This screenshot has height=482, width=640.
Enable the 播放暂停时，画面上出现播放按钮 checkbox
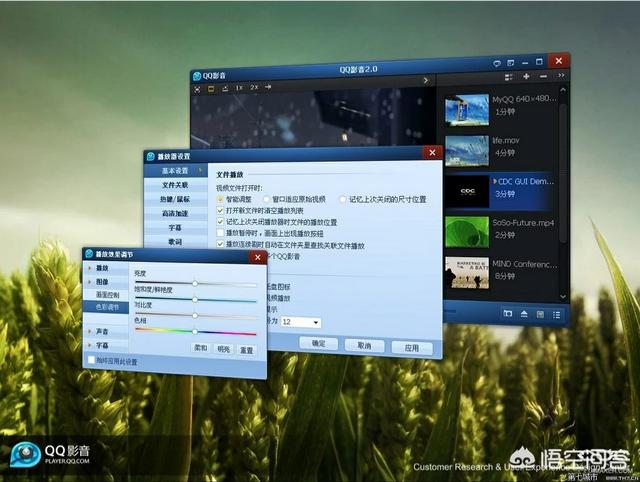click(x=220, y=233)
